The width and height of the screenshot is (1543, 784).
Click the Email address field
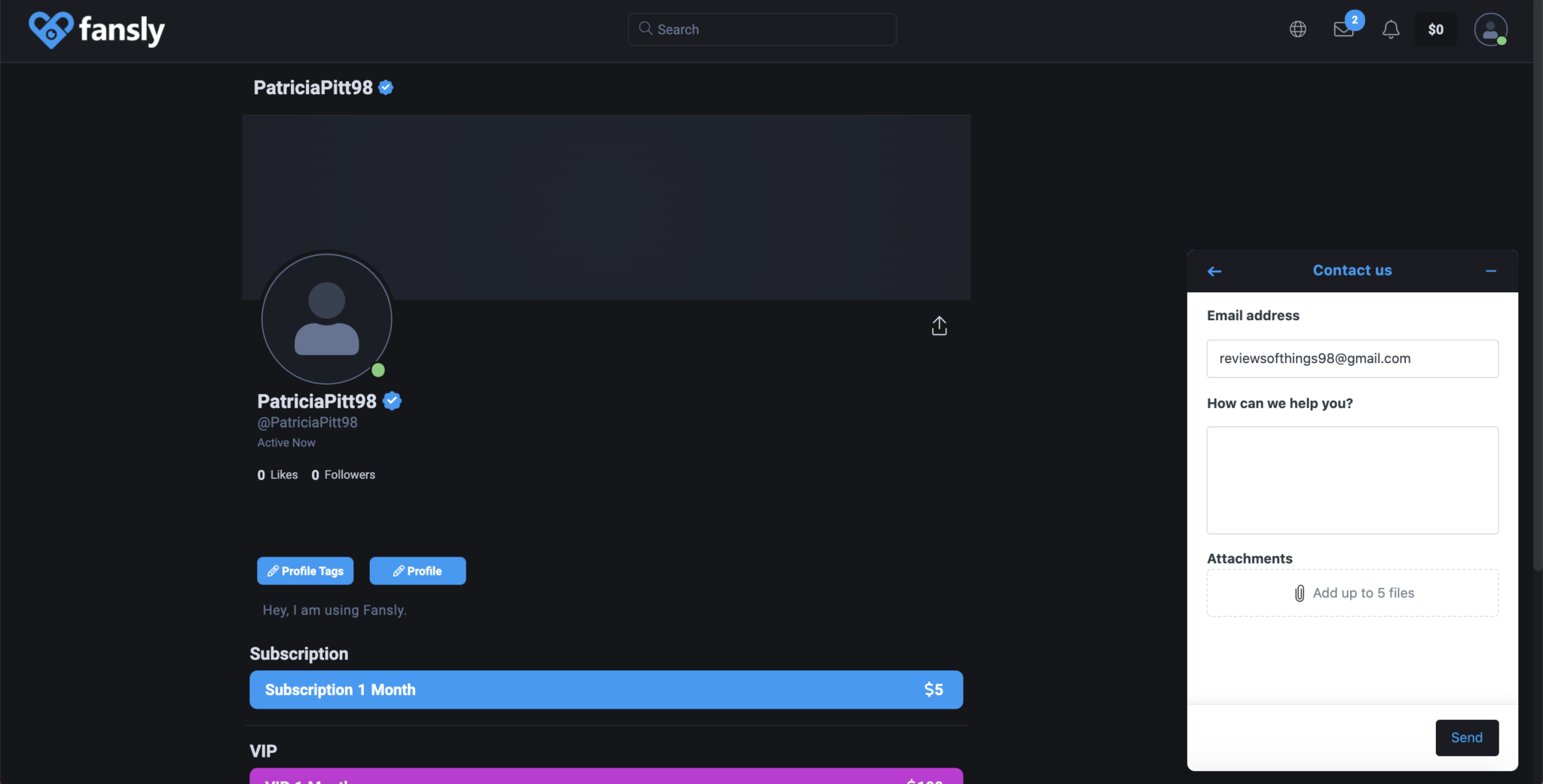pos(1352,358)
